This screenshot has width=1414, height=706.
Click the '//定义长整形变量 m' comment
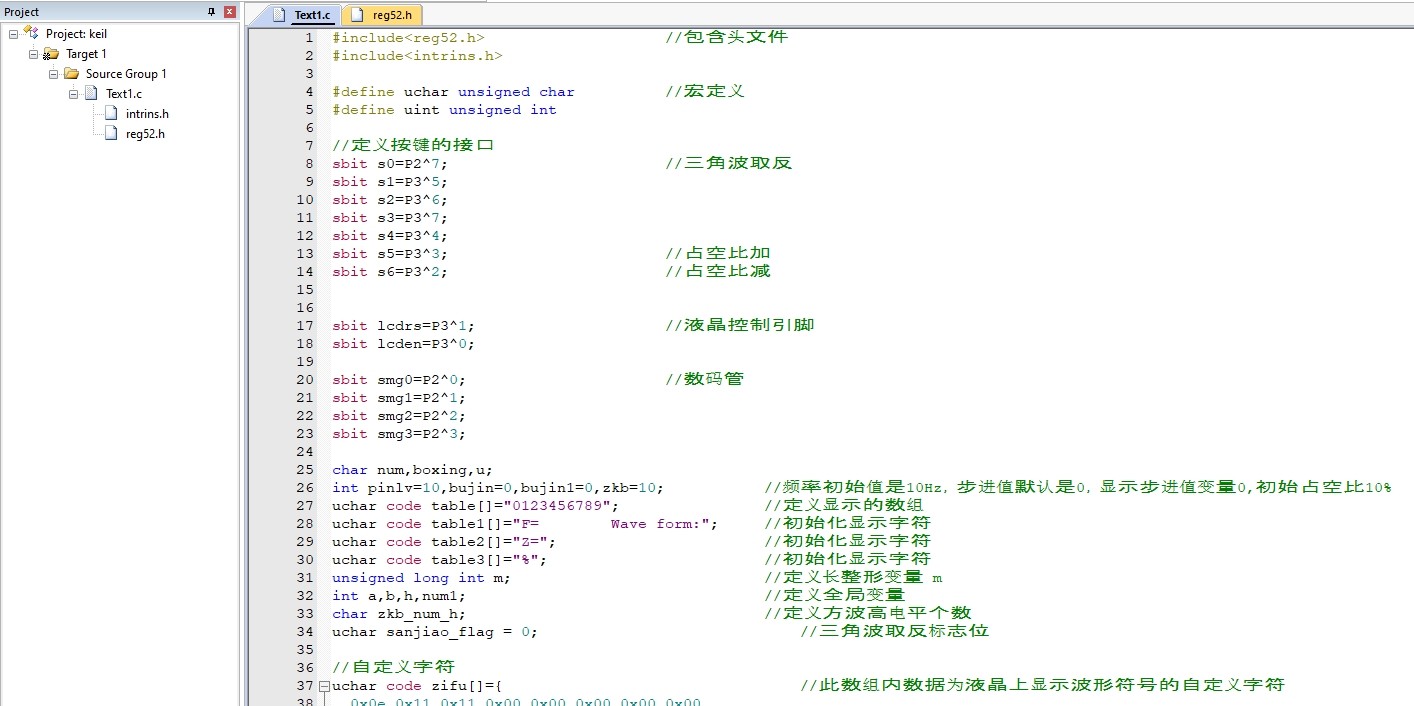point(853,578)
